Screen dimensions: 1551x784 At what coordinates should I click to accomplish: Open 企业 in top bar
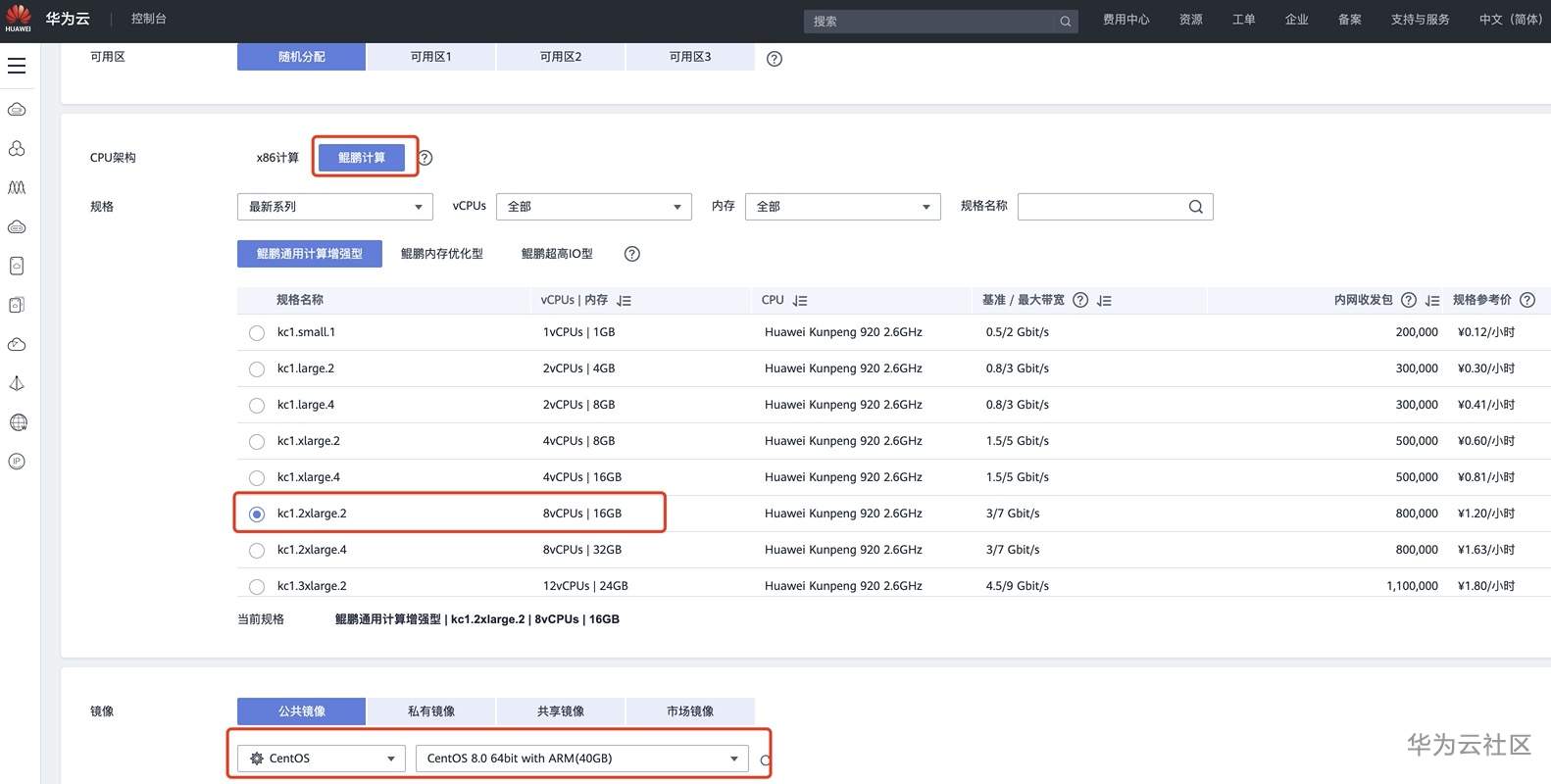[1297, 20]
